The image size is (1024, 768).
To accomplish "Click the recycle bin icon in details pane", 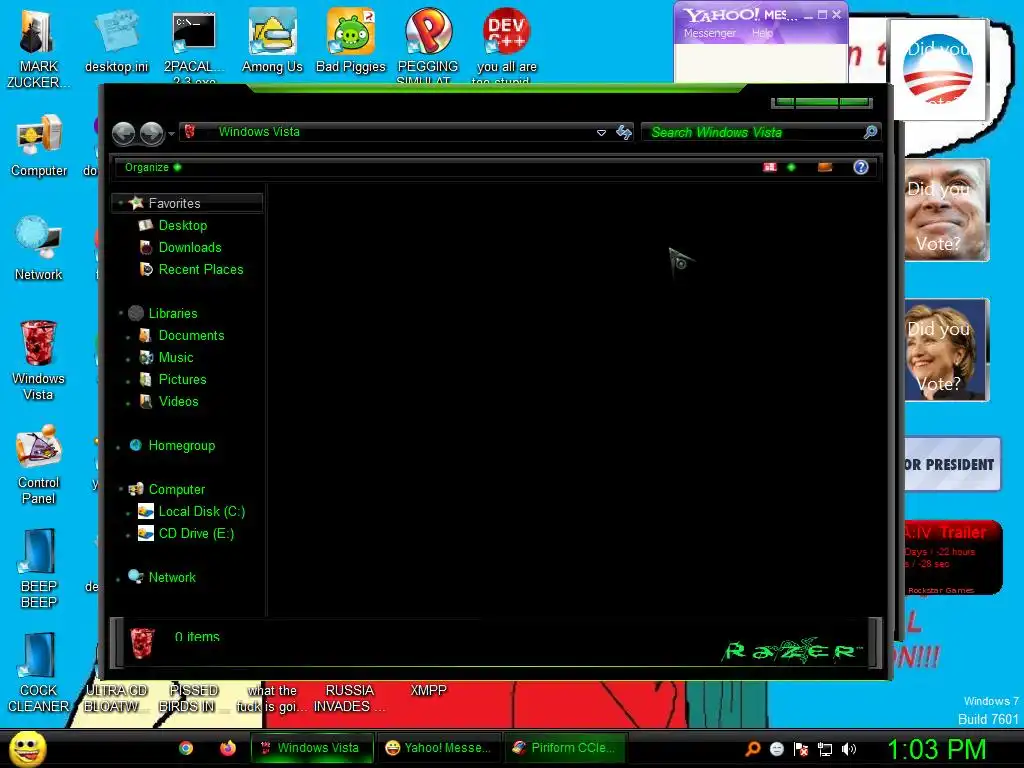I will coord(142,643).
